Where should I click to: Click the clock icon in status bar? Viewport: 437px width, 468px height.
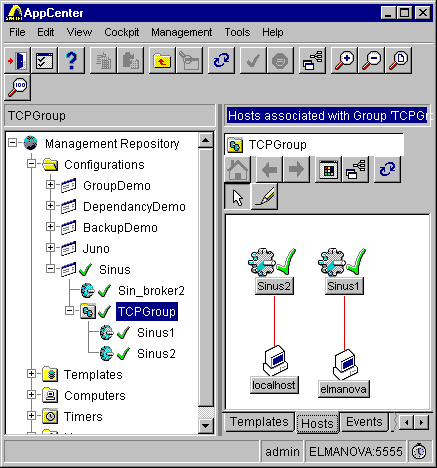(x=419, y=452)
